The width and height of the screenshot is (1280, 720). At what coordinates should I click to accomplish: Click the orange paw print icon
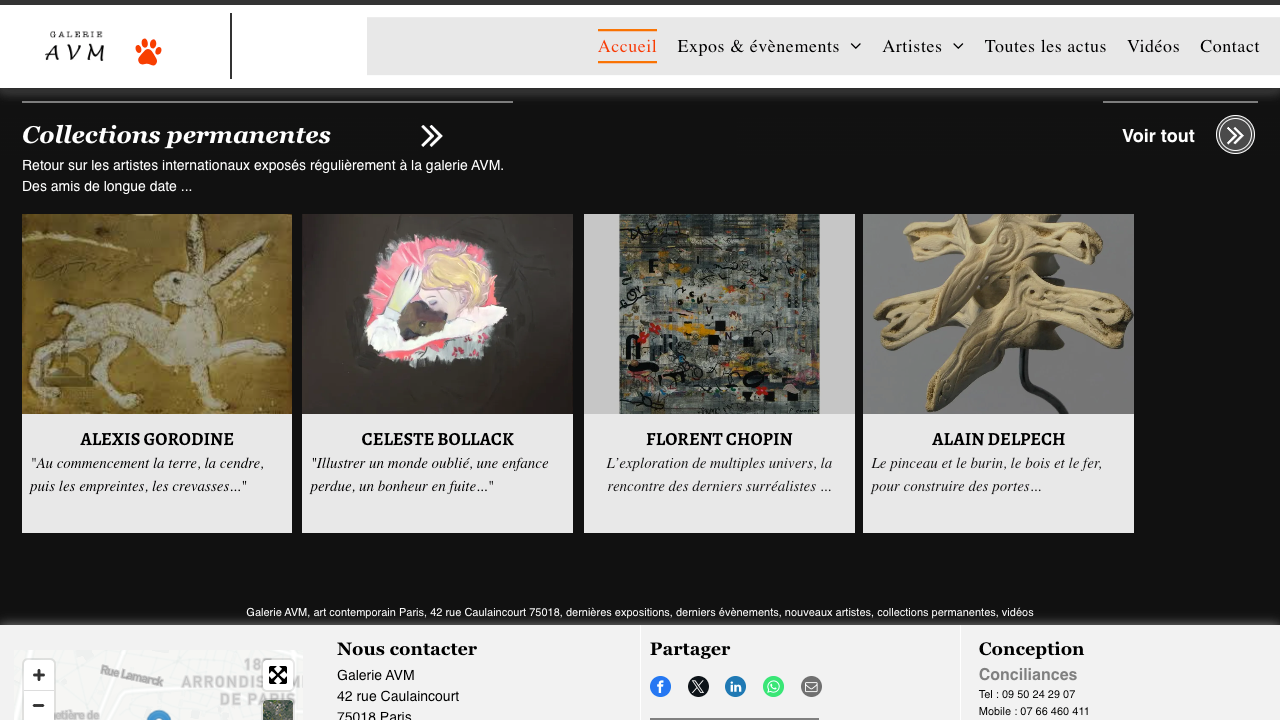(148, 51)
